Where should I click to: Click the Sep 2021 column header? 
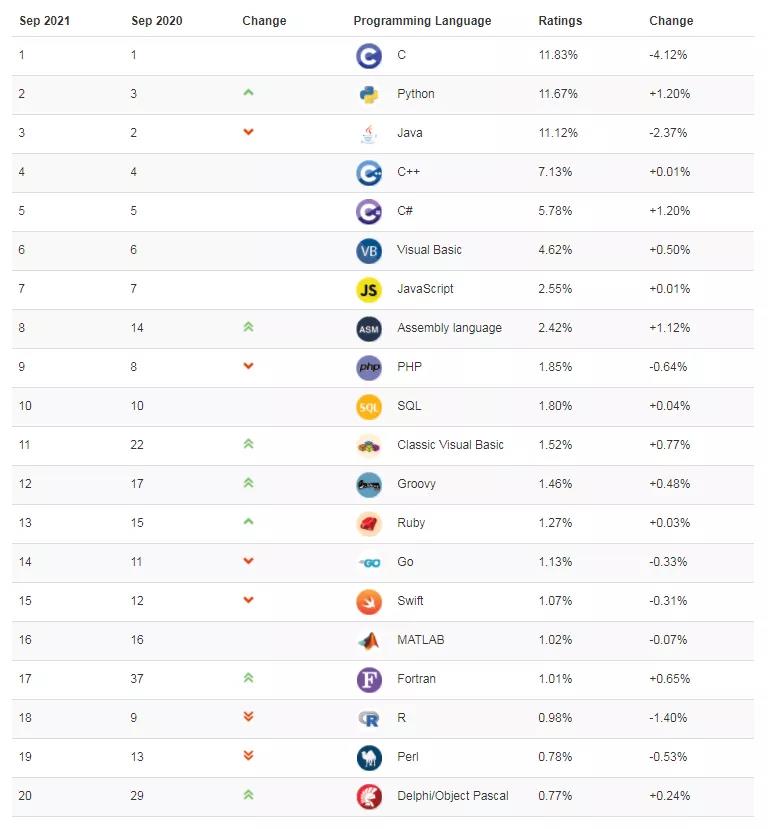(x=44, y=21)
